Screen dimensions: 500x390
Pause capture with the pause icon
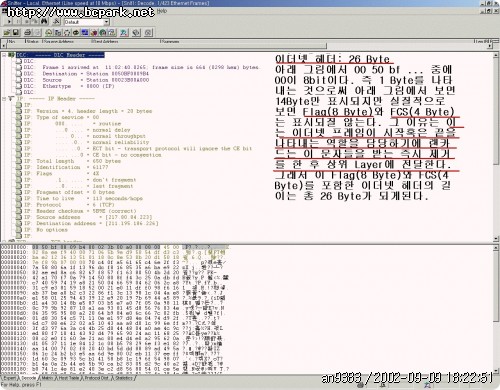click(x=18, y=22)
